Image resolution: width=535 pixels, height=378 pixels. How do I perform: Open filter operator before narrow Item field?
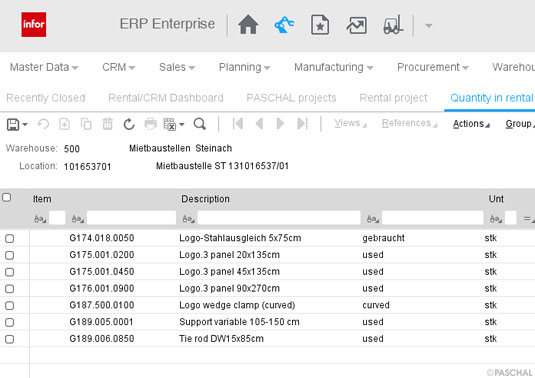point(40,219)
